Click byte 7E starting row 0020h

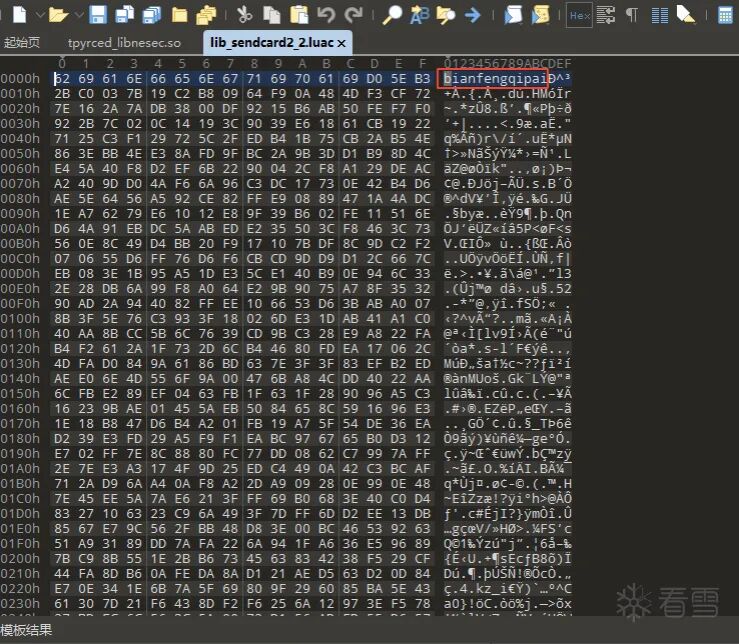62,109
